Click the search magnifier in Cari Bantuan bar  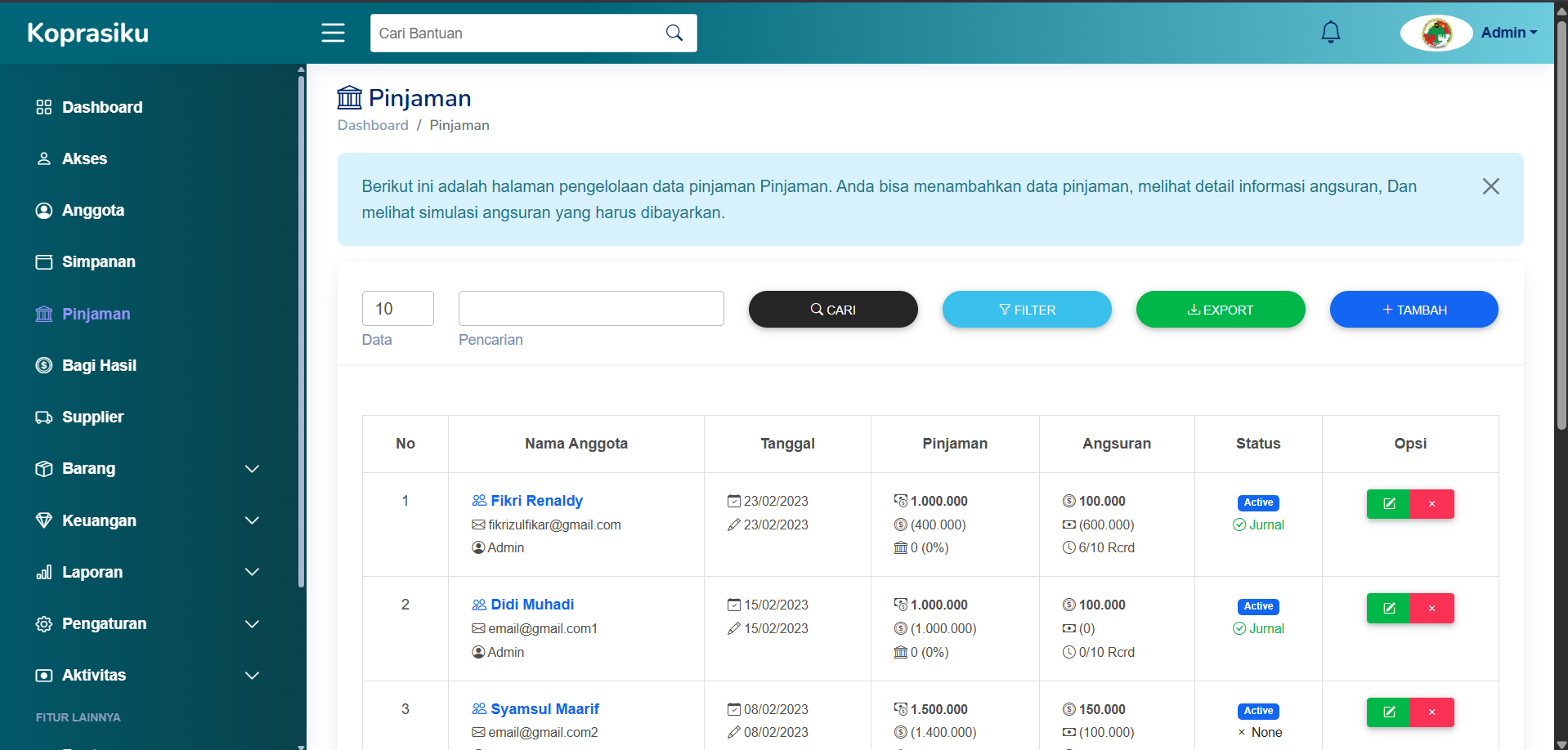pos(674,33)
